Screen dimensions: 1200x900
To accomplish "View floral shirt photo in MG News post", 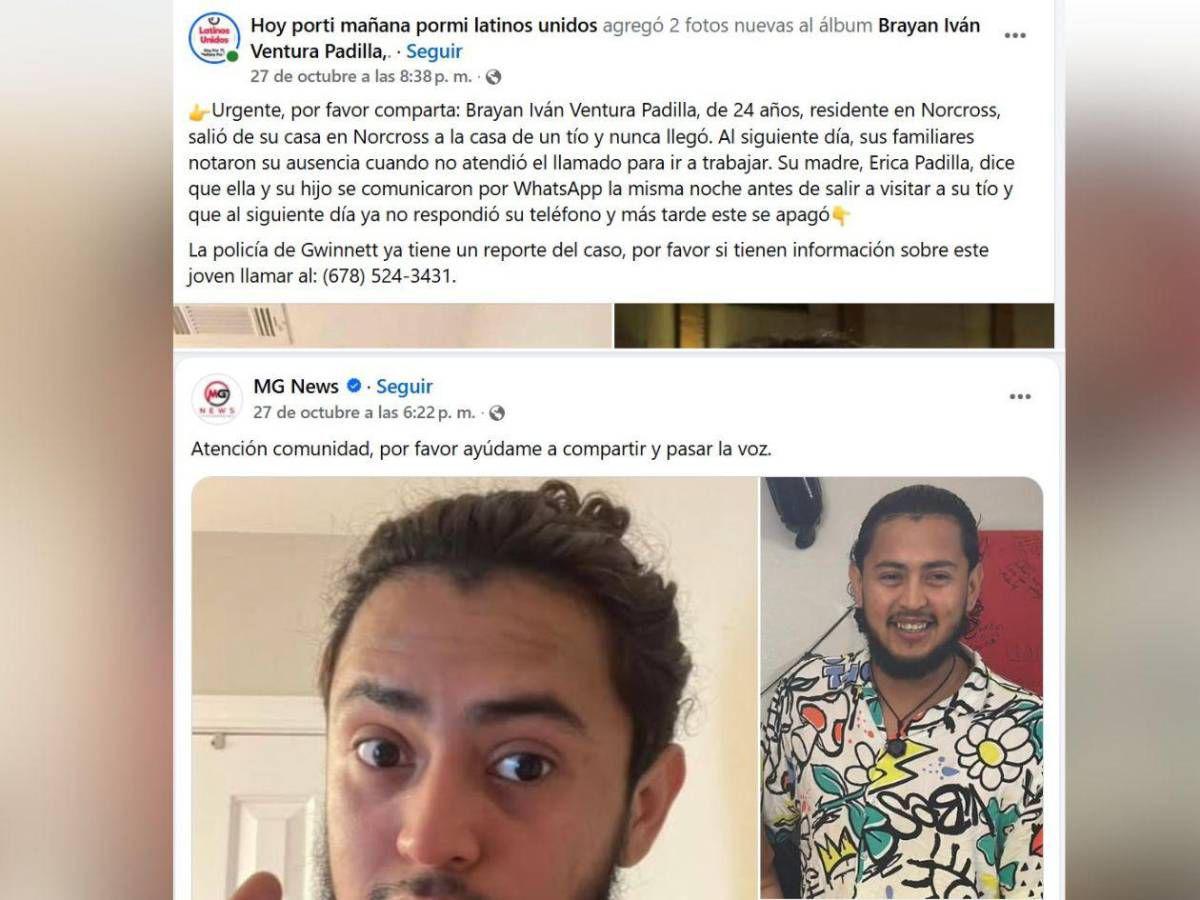I will (901, 688).
